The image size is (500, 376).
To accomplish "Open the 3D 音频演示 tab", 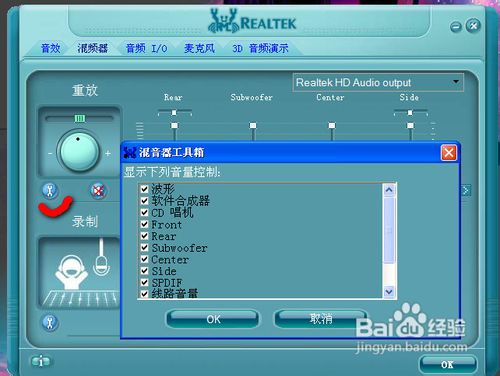I will coord(260,48).
